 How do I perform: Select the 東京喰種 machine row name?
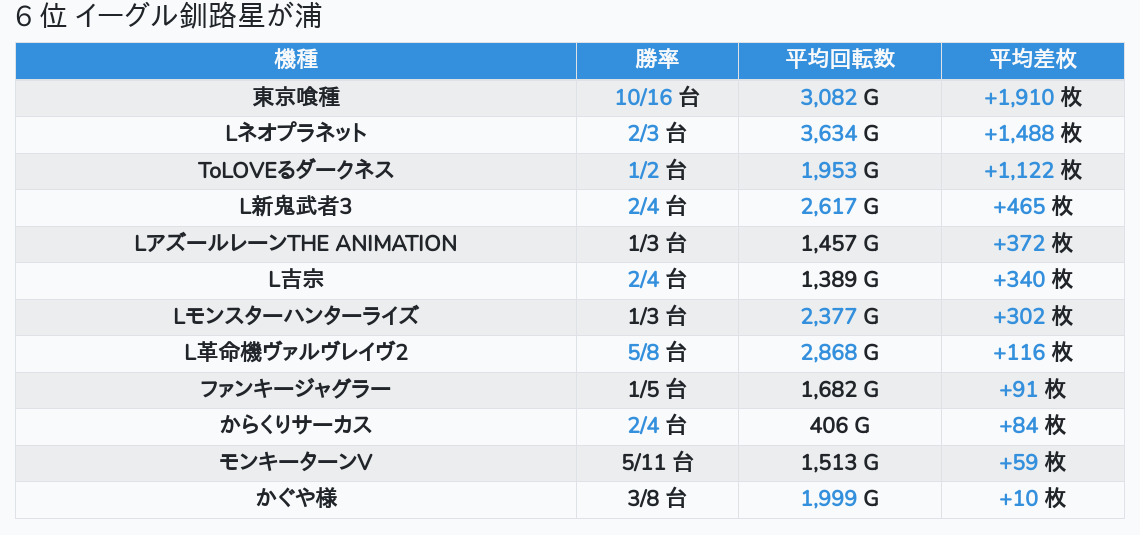click(x=296, y=97)
